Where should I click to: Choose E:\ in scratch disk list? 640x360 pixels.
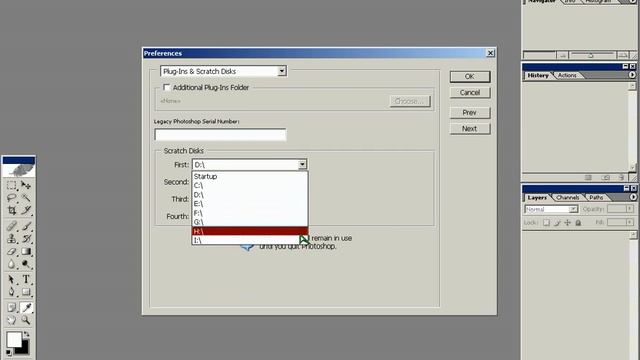[250, 204]
